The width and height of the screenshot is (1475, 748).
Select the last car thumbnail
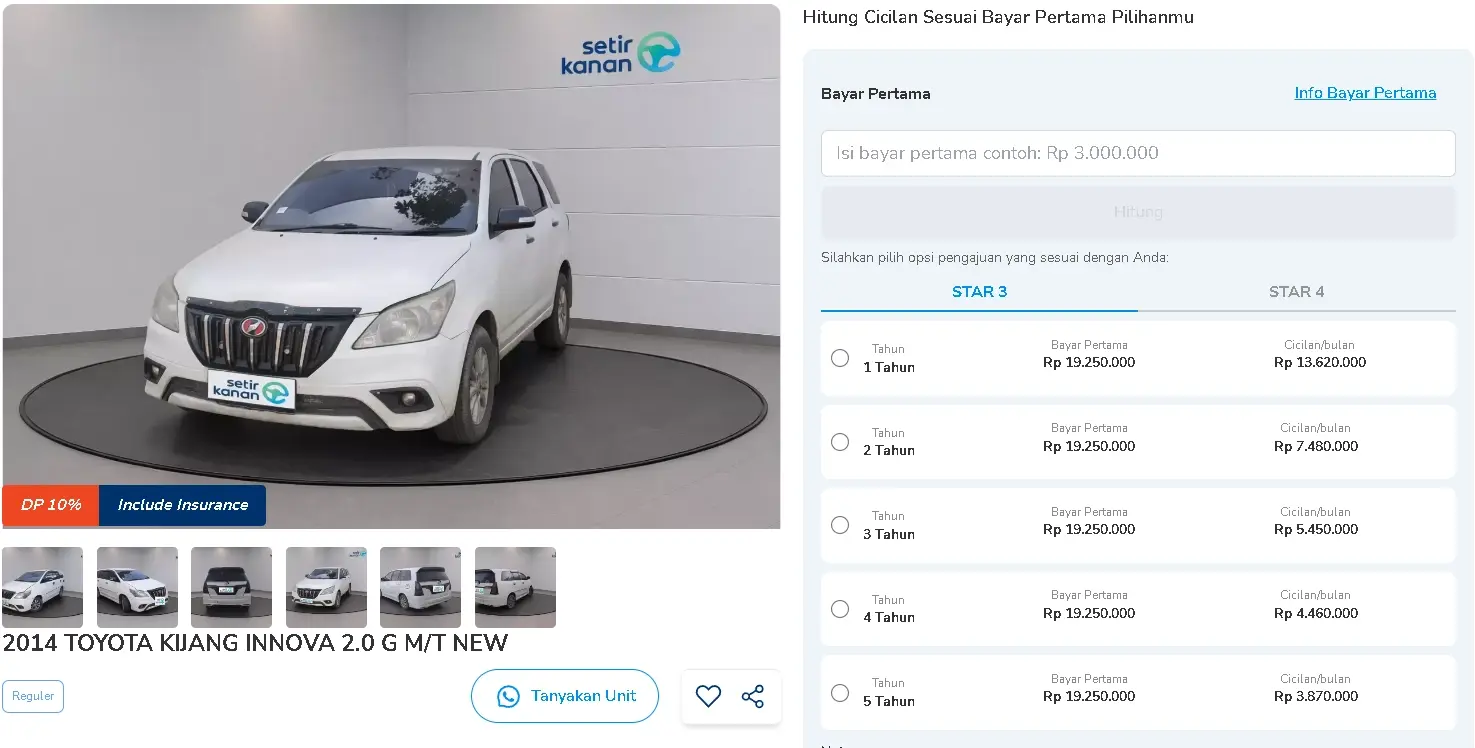(x=515, y=587)
